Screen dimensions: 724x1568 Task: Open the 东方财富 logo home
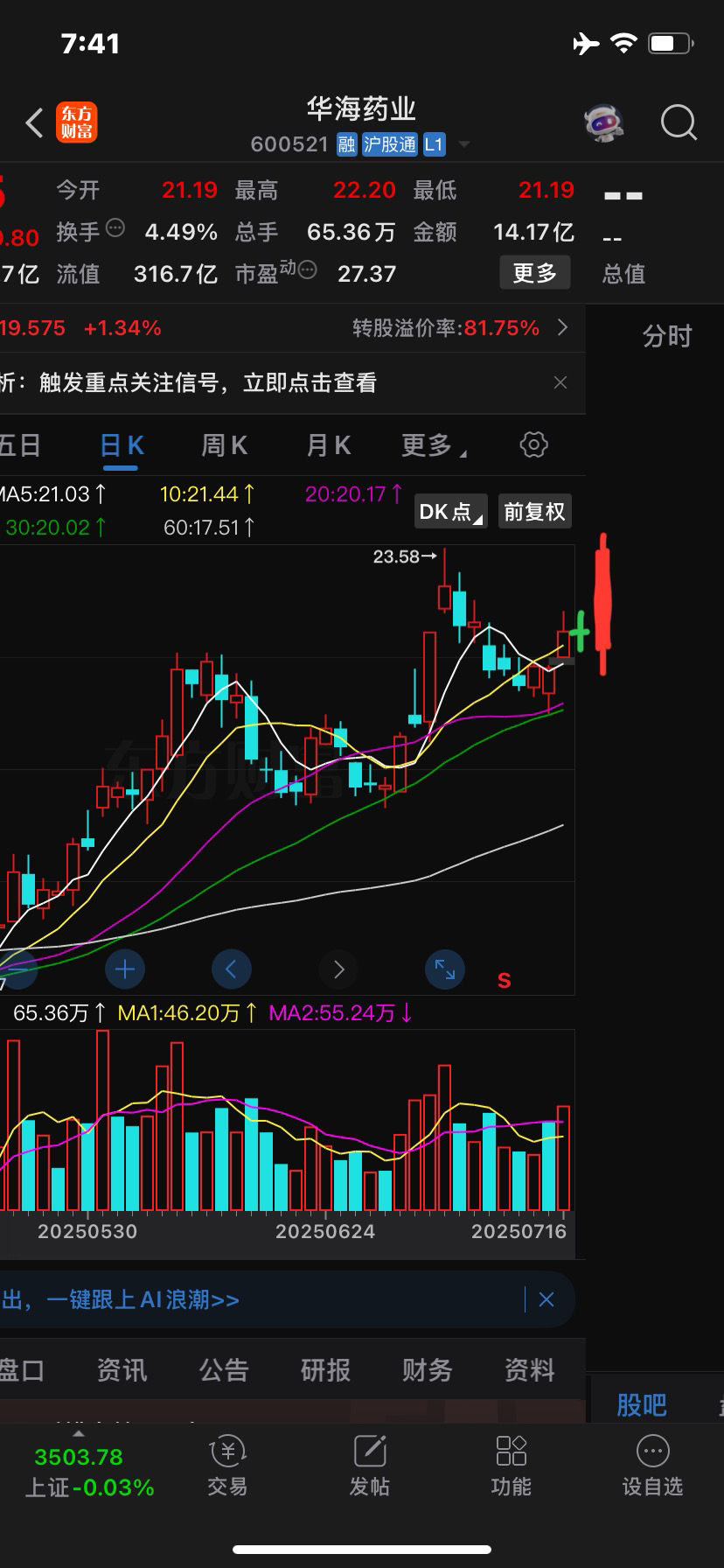[77, 122]
